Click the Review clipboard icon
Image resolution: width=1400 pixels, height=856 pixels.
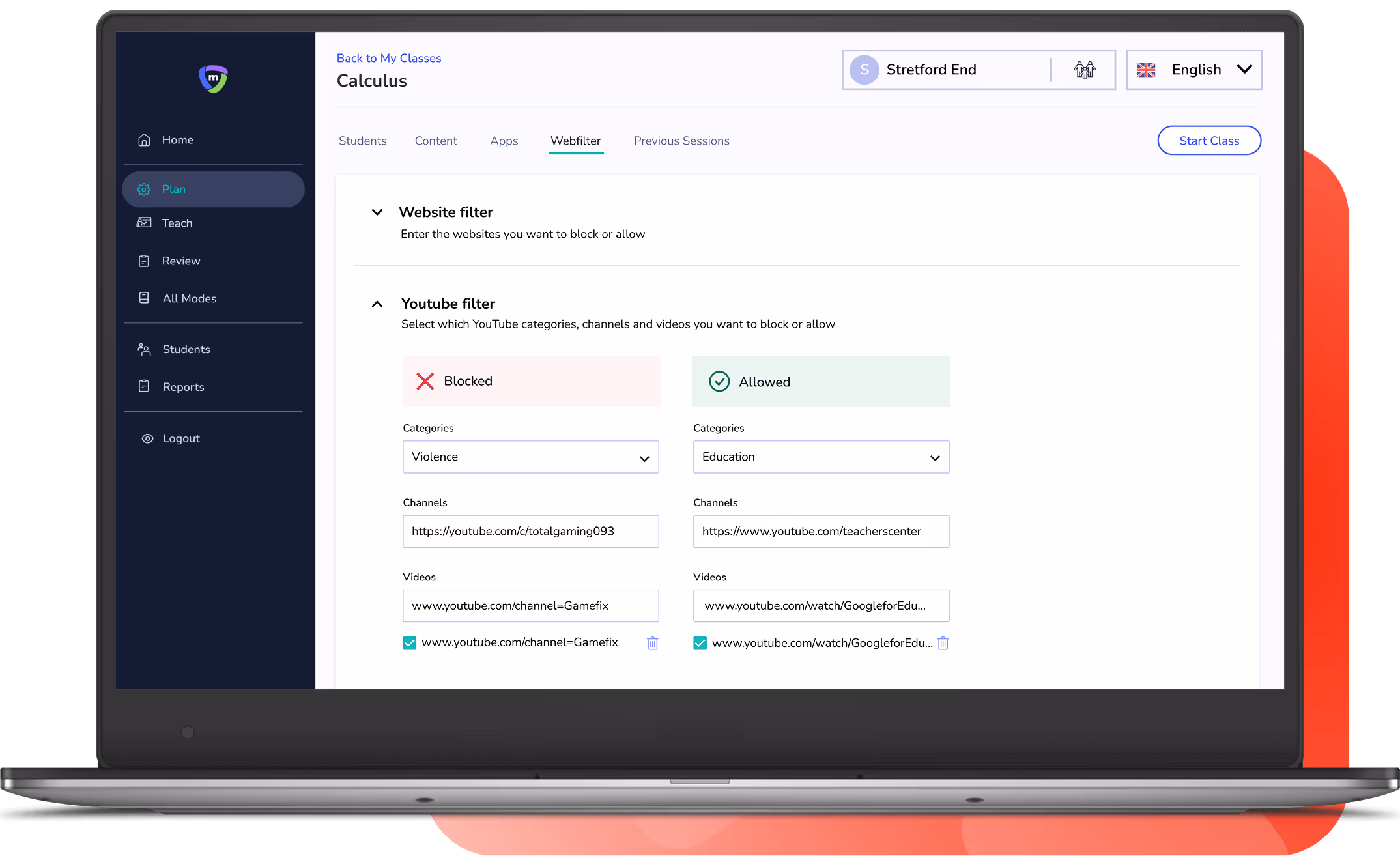pos(144,261)
